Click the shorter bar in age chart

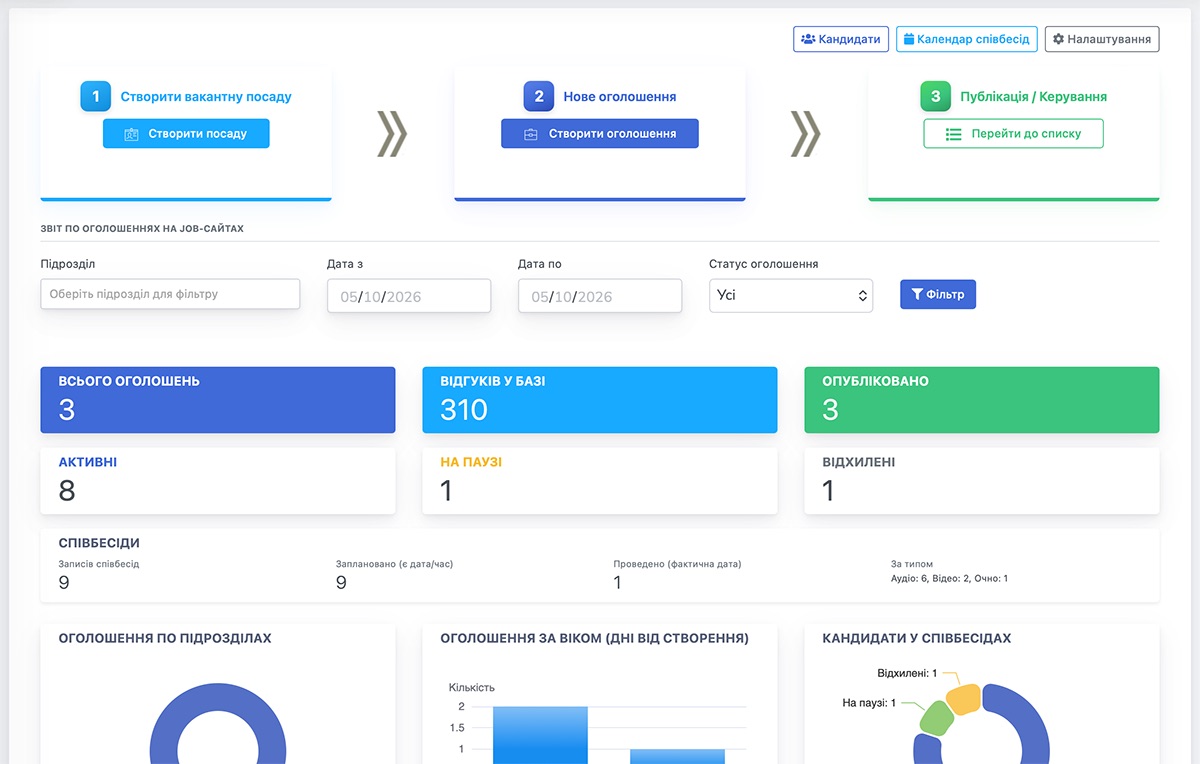(677, 756)
